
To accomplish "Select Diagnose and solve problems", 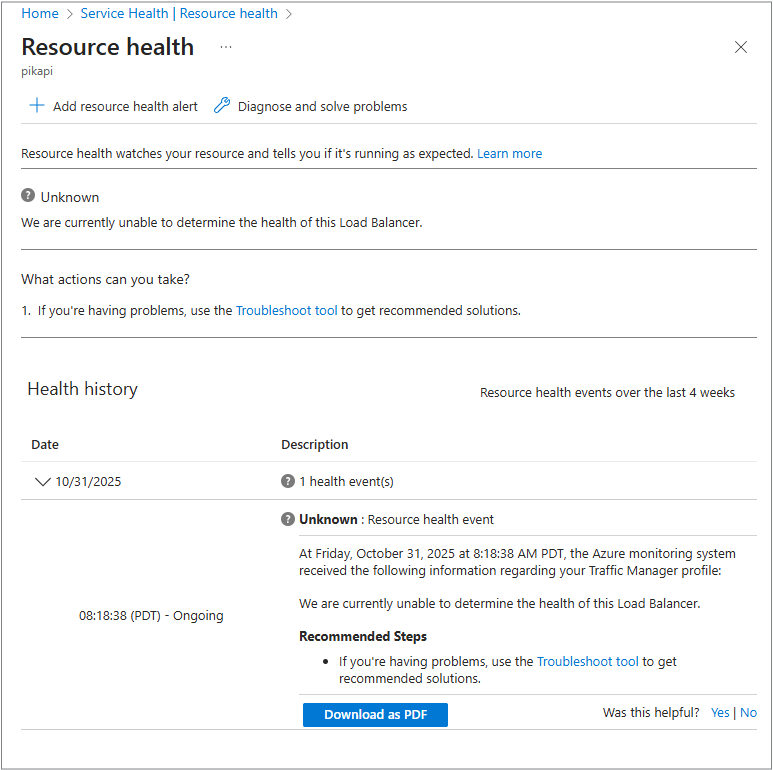I will pyautogui.click(x=322, y=107).
